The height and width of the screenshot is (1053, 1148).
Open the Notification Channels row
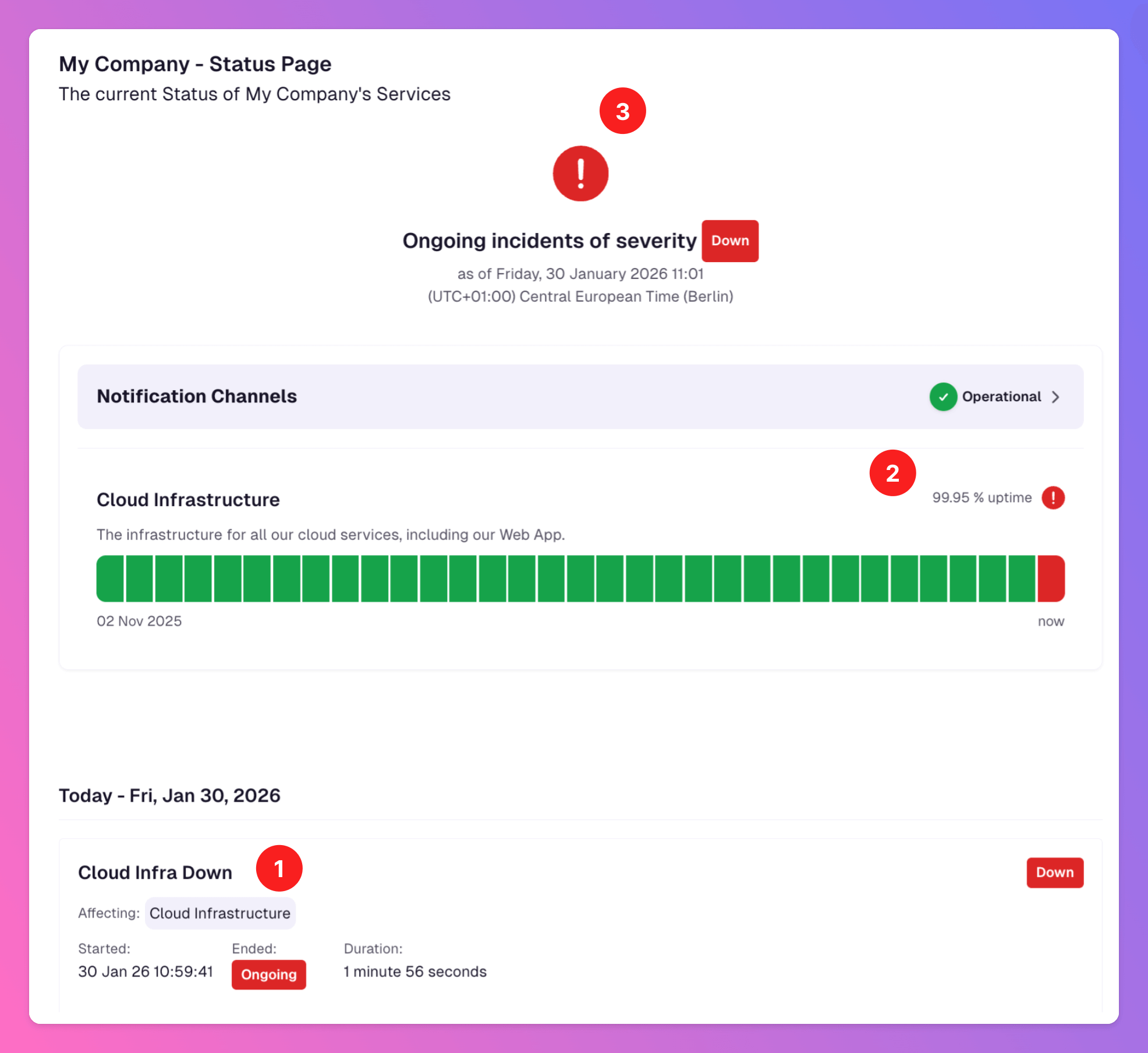click(197, 397)
